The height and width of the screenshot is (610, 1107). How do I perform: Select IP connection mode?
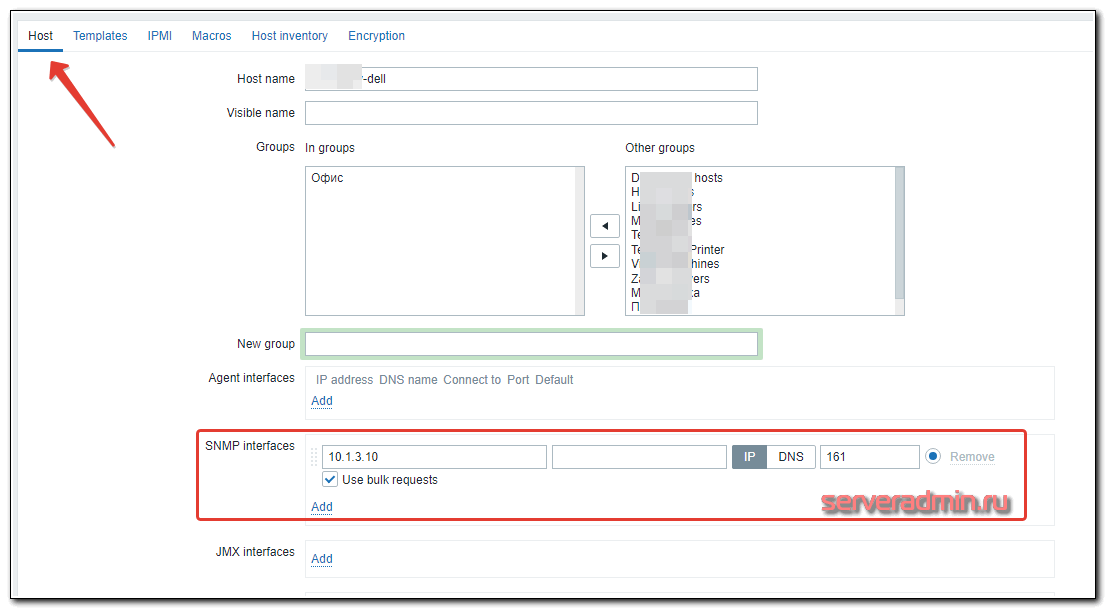coord(750,457)
